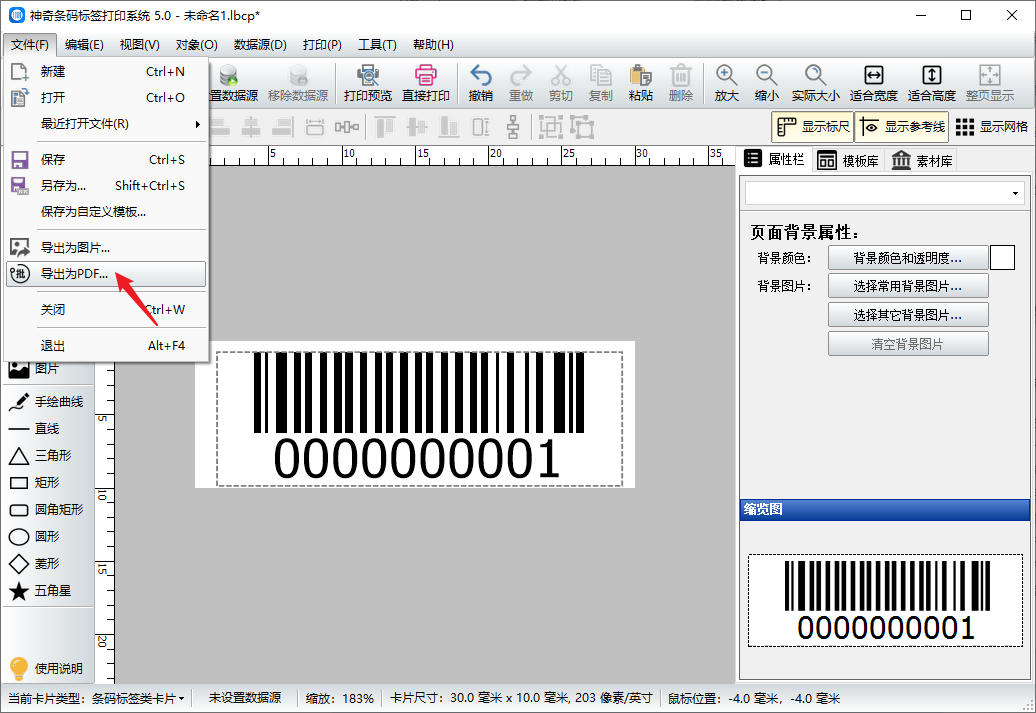Click the whole page display (整页显示) icon
The height and width of the screenshot is (713, 1036).
pyautogui.click(x=990, y=83)
